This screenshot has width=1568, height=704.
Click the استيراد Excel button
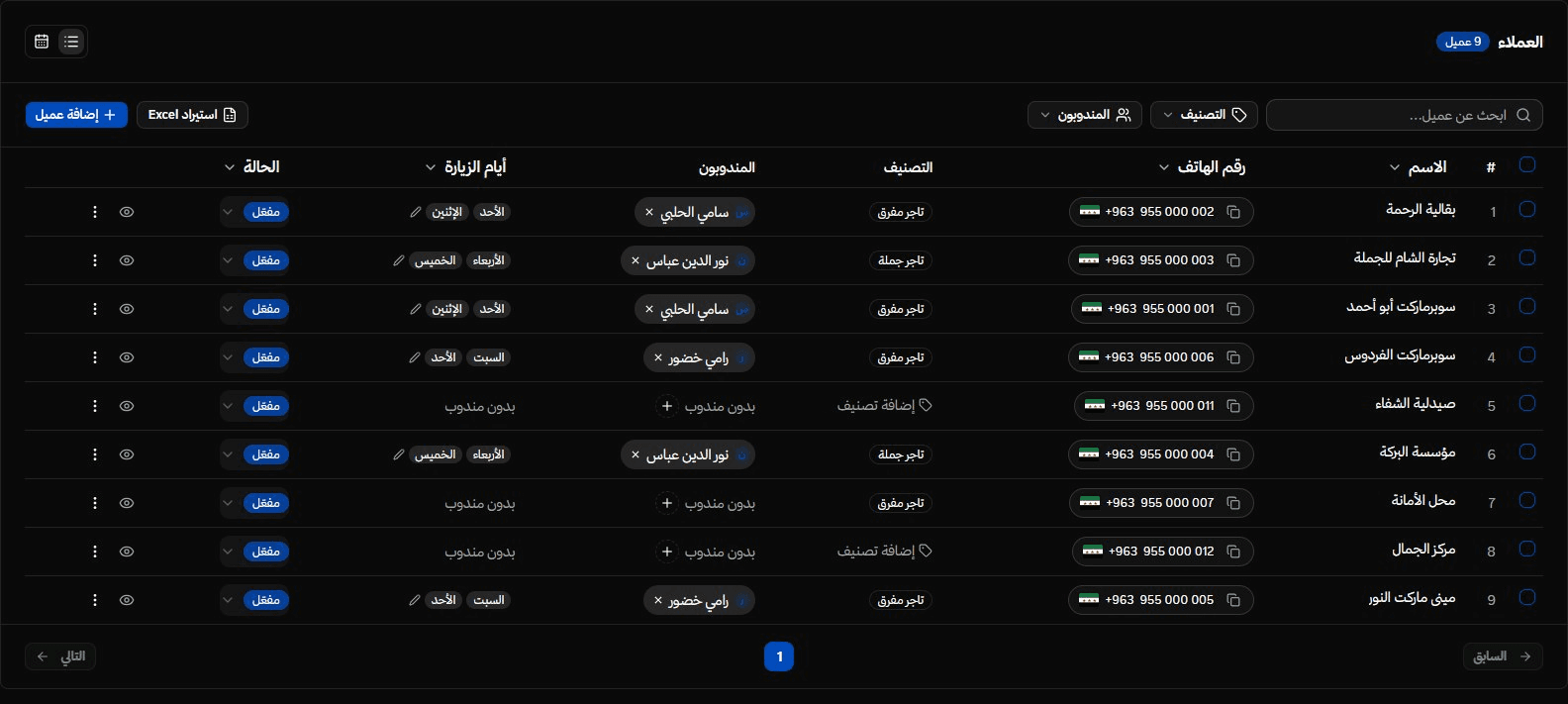tap(192, 115)
